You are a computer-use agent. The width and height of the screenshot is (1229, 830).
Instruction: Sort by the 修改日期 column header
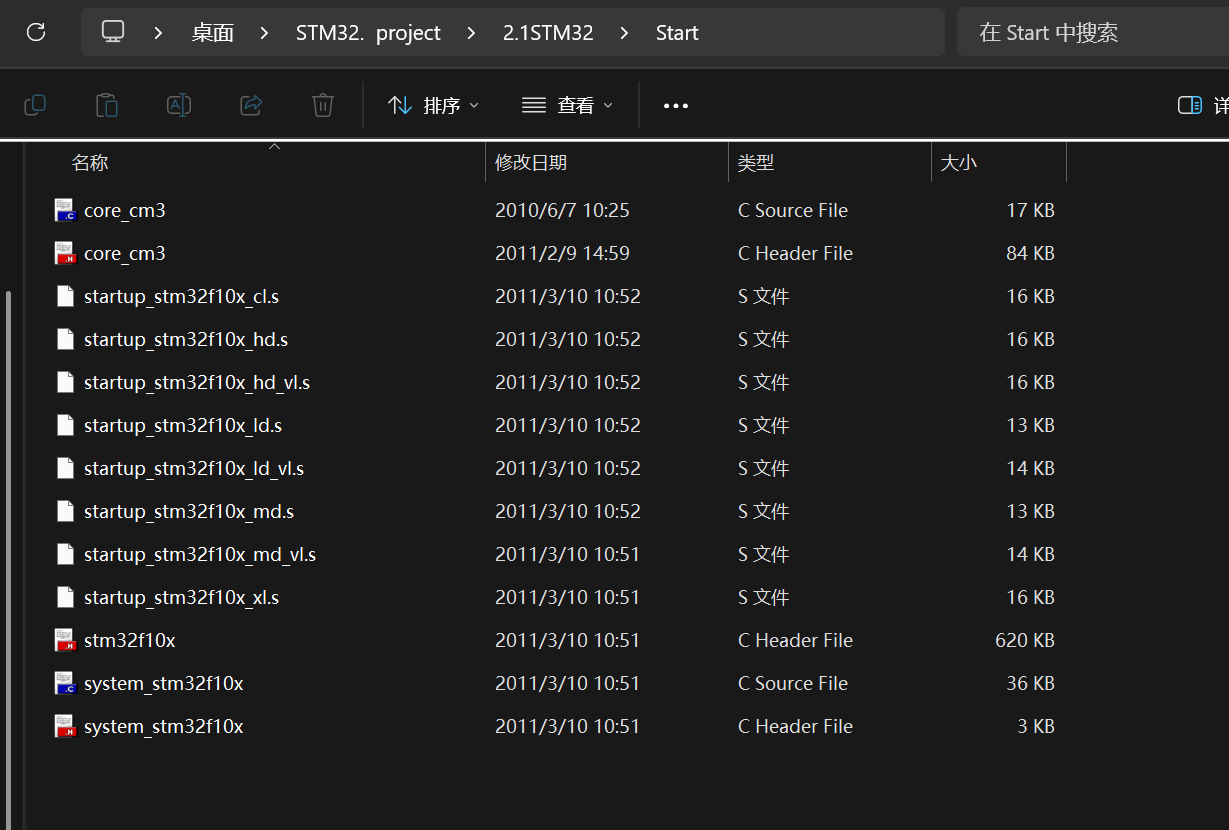coord(531,162)
